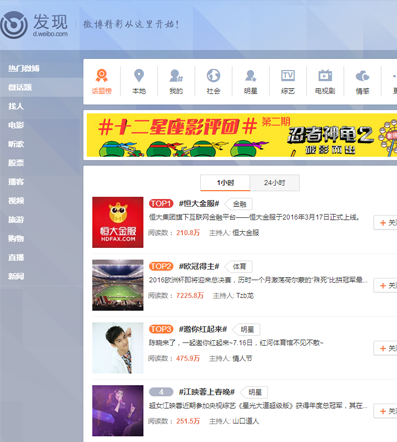
Task: Click the rank 4 badge
Action: coord(161,392)
